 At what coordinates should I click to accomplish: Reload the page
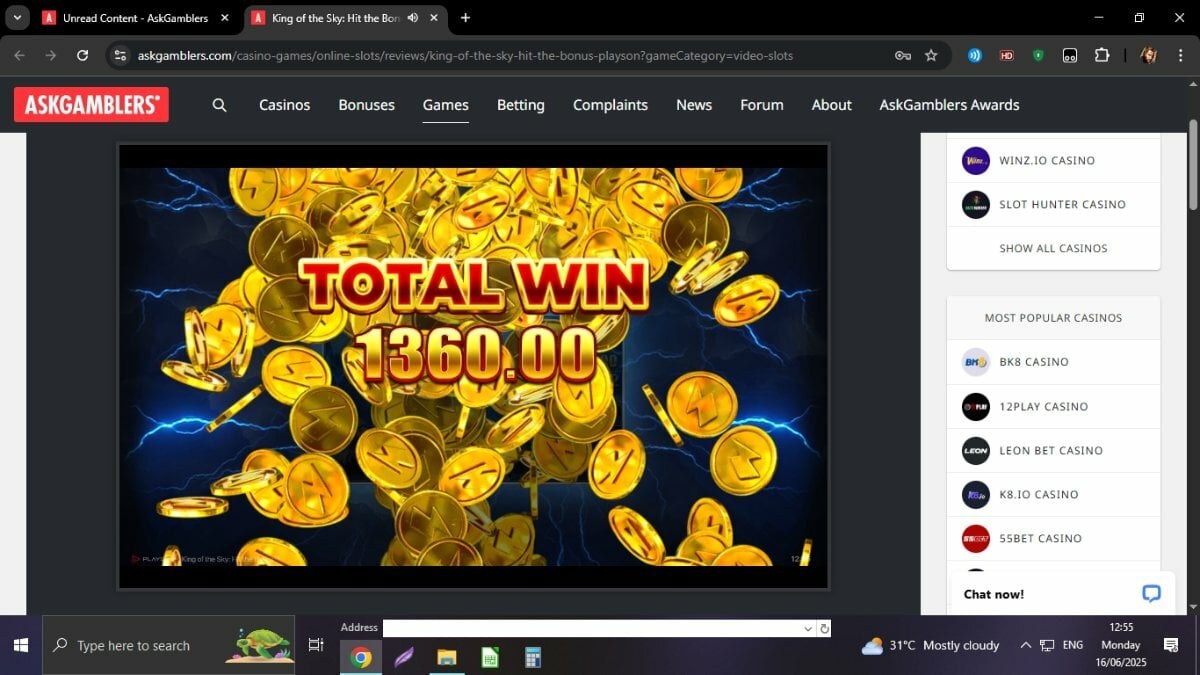82,55
